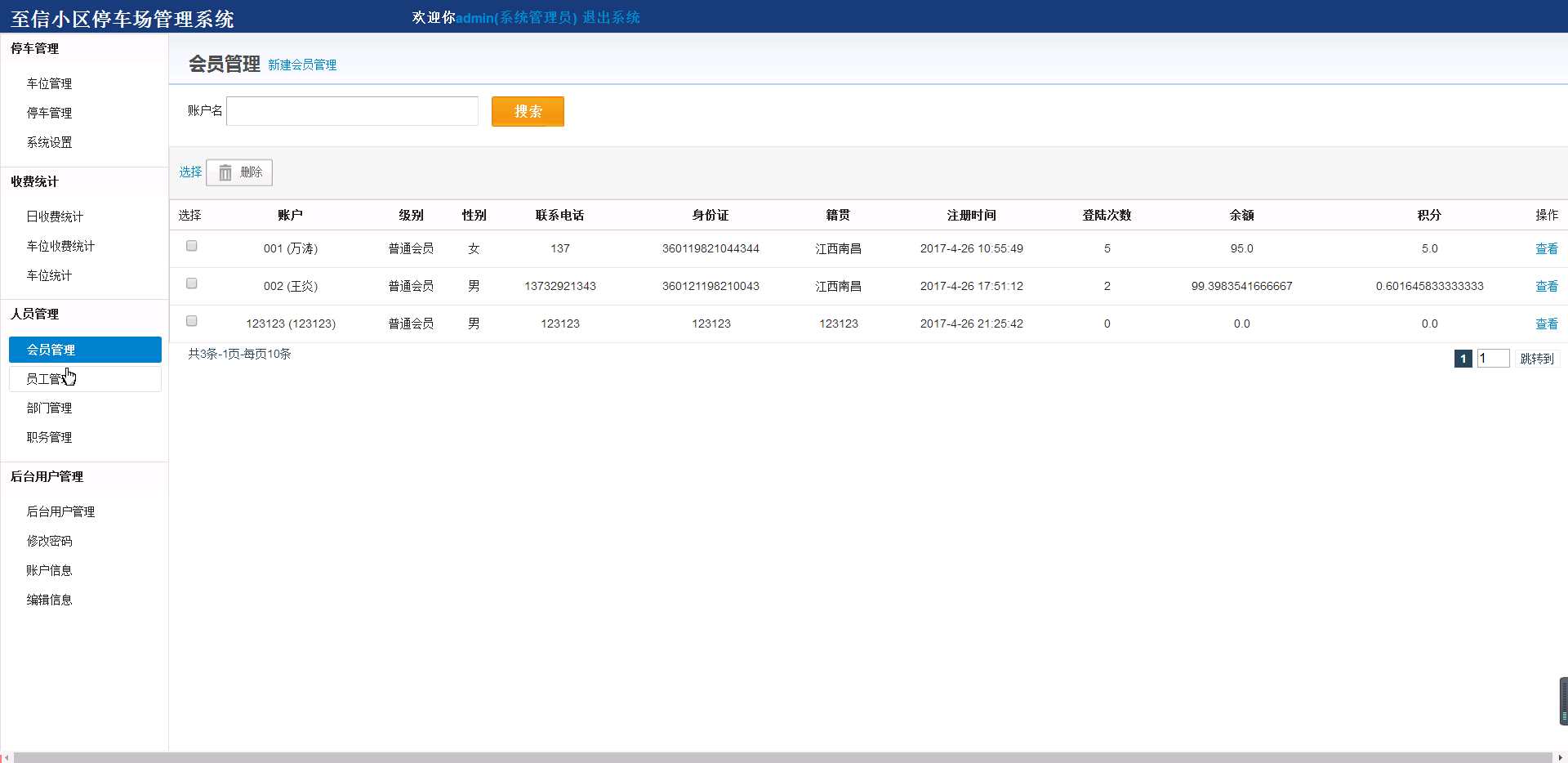Click ID number 360119821044344
Image resolution: width=1568 pixels, height=763 pixels.
(710, 248)
